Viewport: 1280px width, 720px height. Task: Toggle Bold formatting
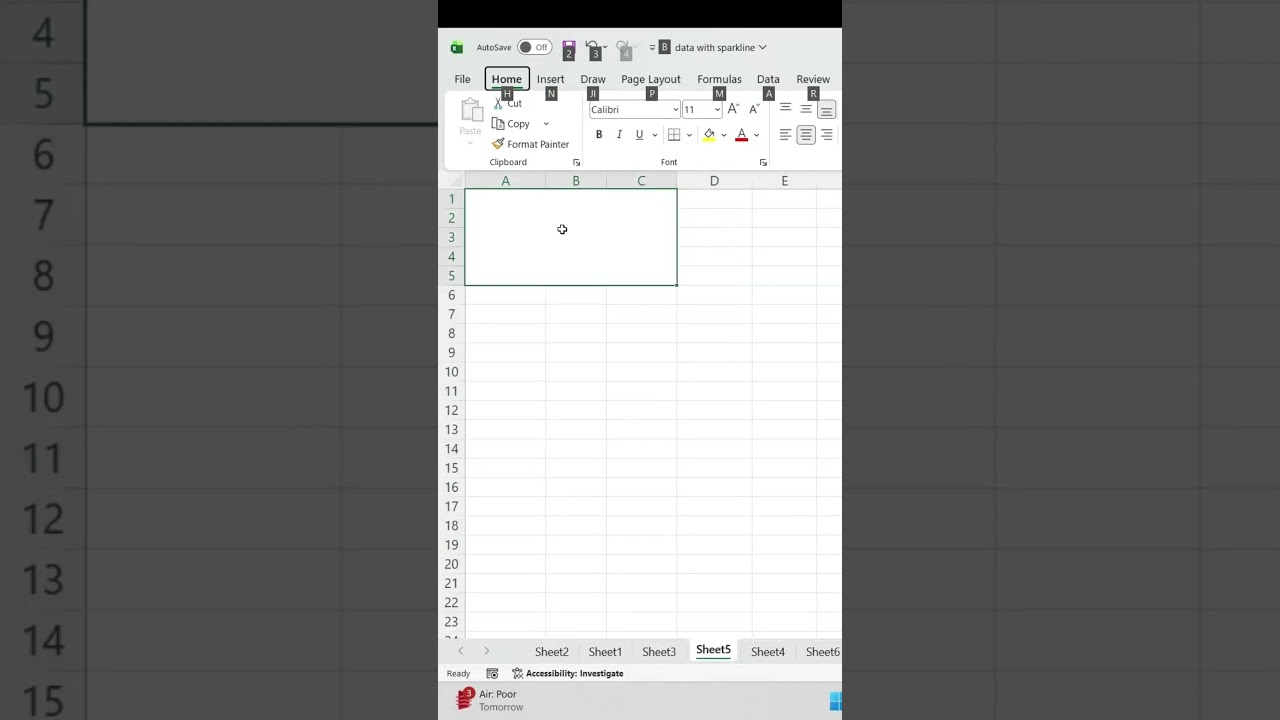(x=599, y=135)
